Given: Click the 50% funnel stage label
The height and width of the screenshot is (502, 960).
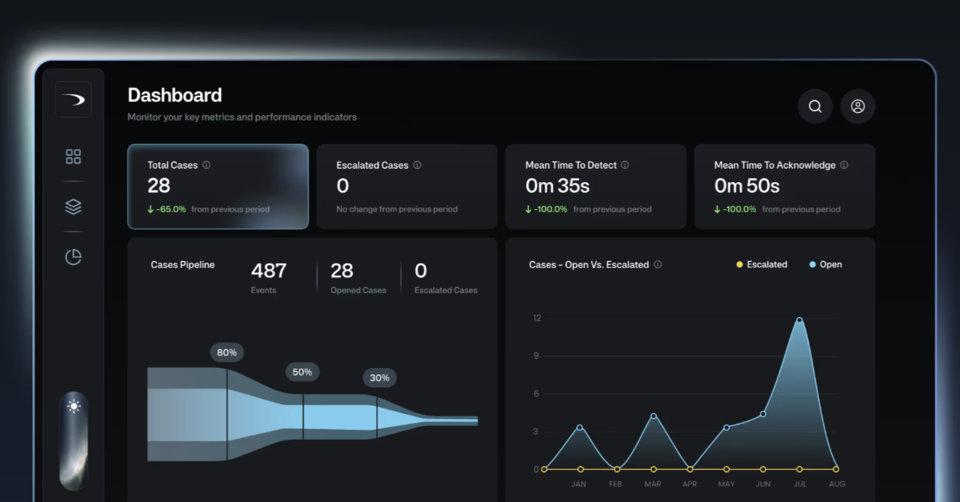Looking at the screenshot, I should (301, 372).
